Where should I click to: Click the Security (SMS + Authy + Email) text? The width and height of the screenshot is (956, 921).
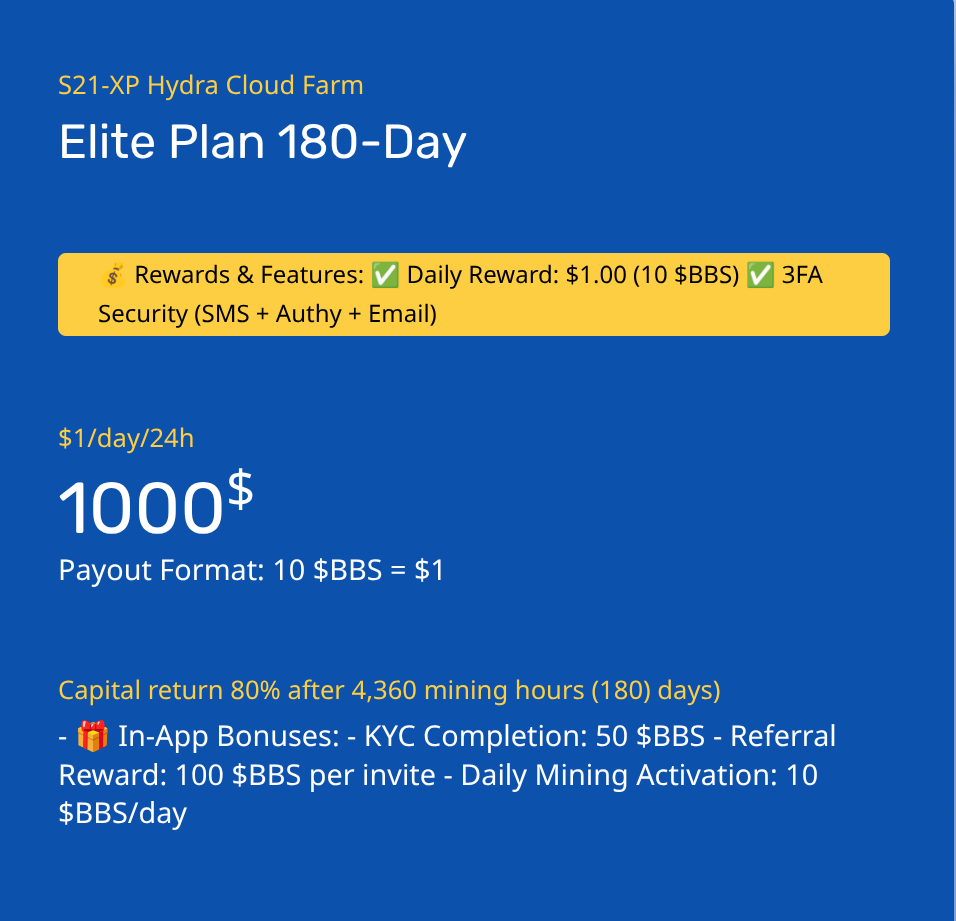point(268,314)
